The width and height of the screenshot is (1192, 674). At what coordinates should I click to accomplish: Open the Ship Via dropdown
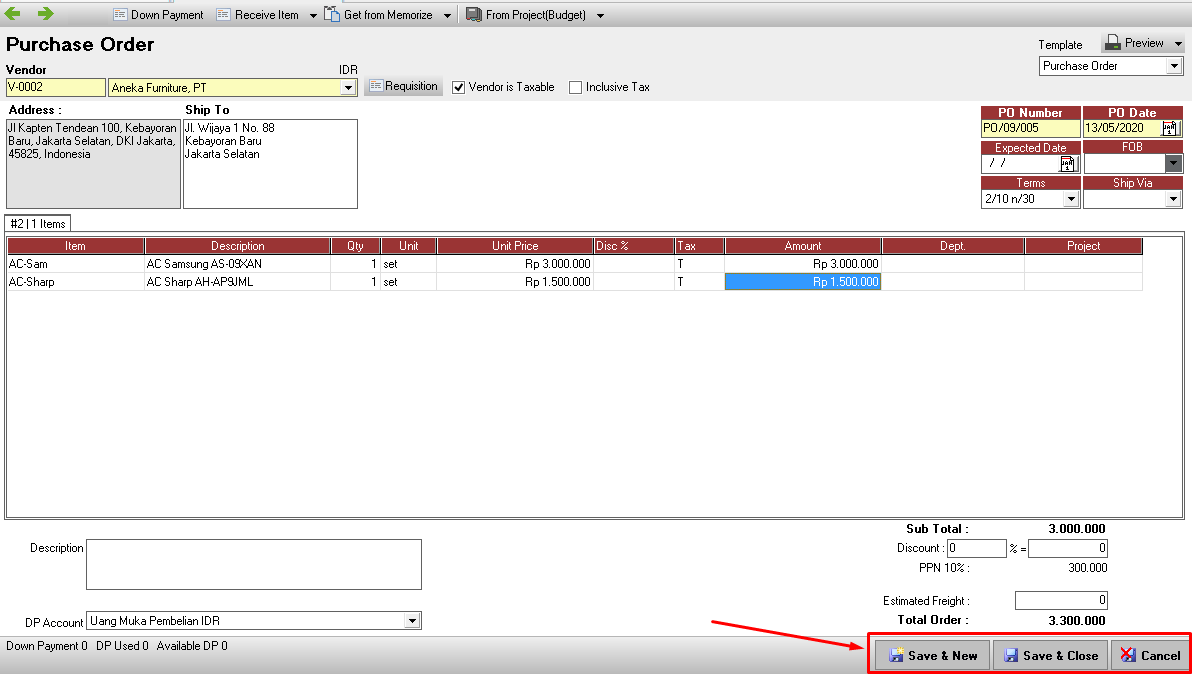pos(1174,199)
